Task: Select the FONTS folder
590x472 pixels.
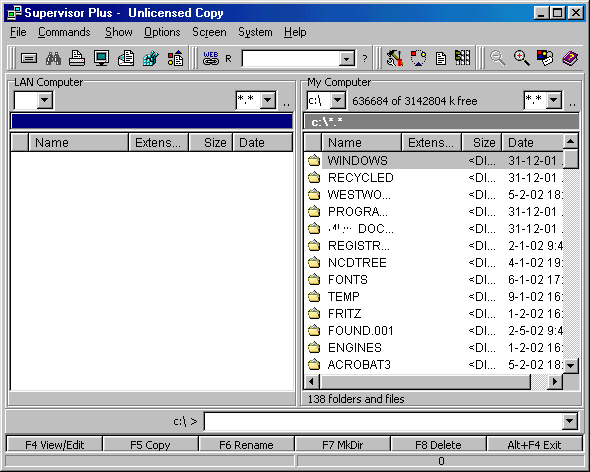Action: (347, 280)
